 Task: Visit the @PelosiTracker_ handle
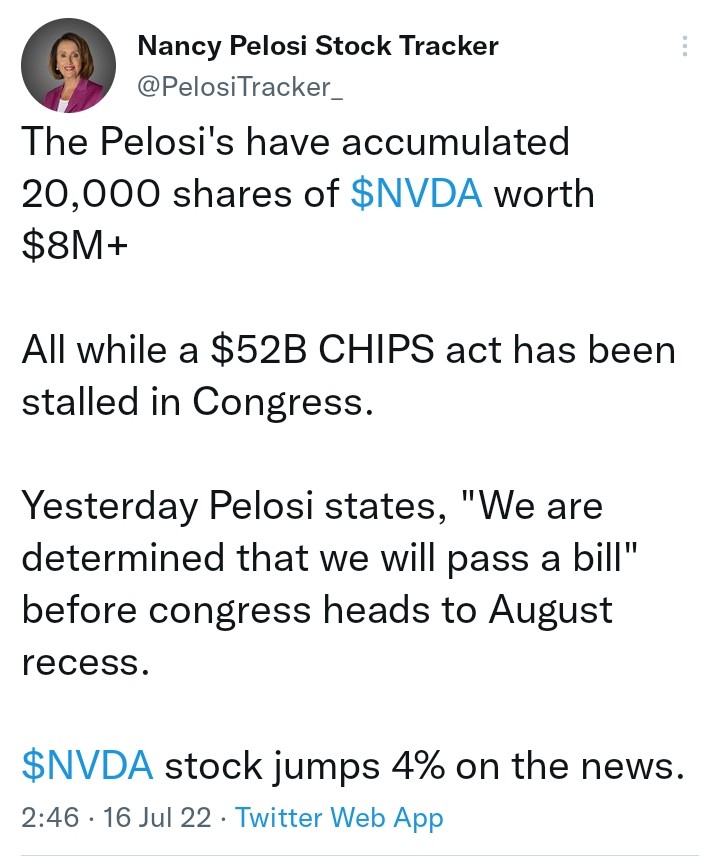(x=240, y=87)
